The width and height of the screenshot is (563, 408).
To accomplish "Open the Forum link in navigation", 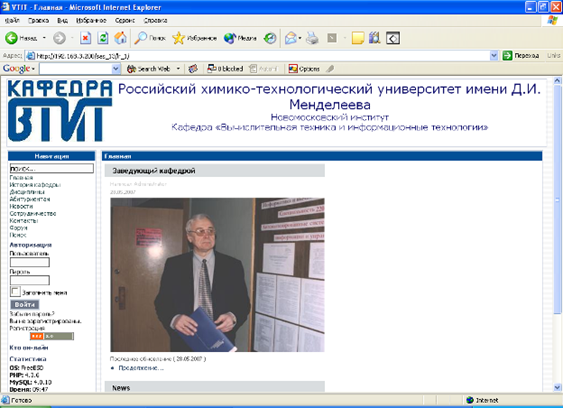I will click(18, 228).
